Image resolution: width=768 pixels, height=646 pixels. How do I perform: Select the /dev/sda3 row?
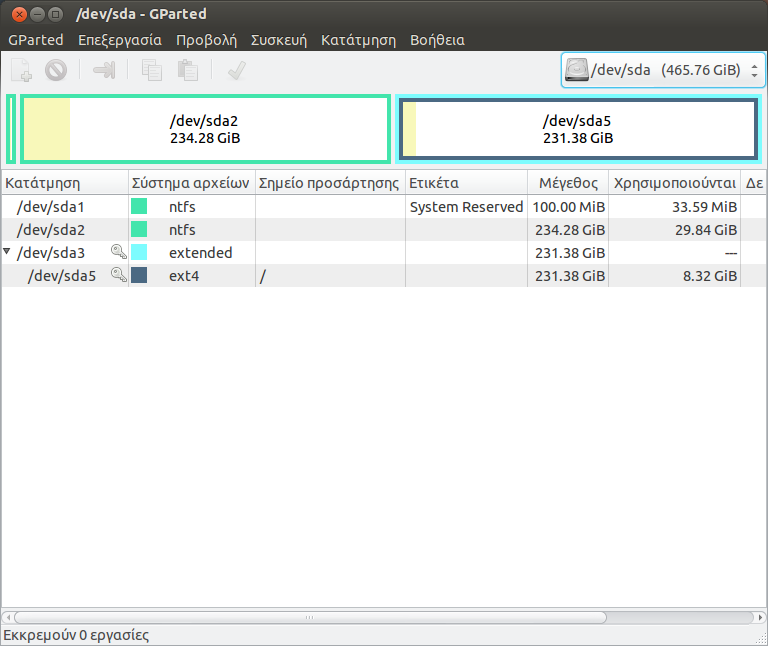click(384, 253)
